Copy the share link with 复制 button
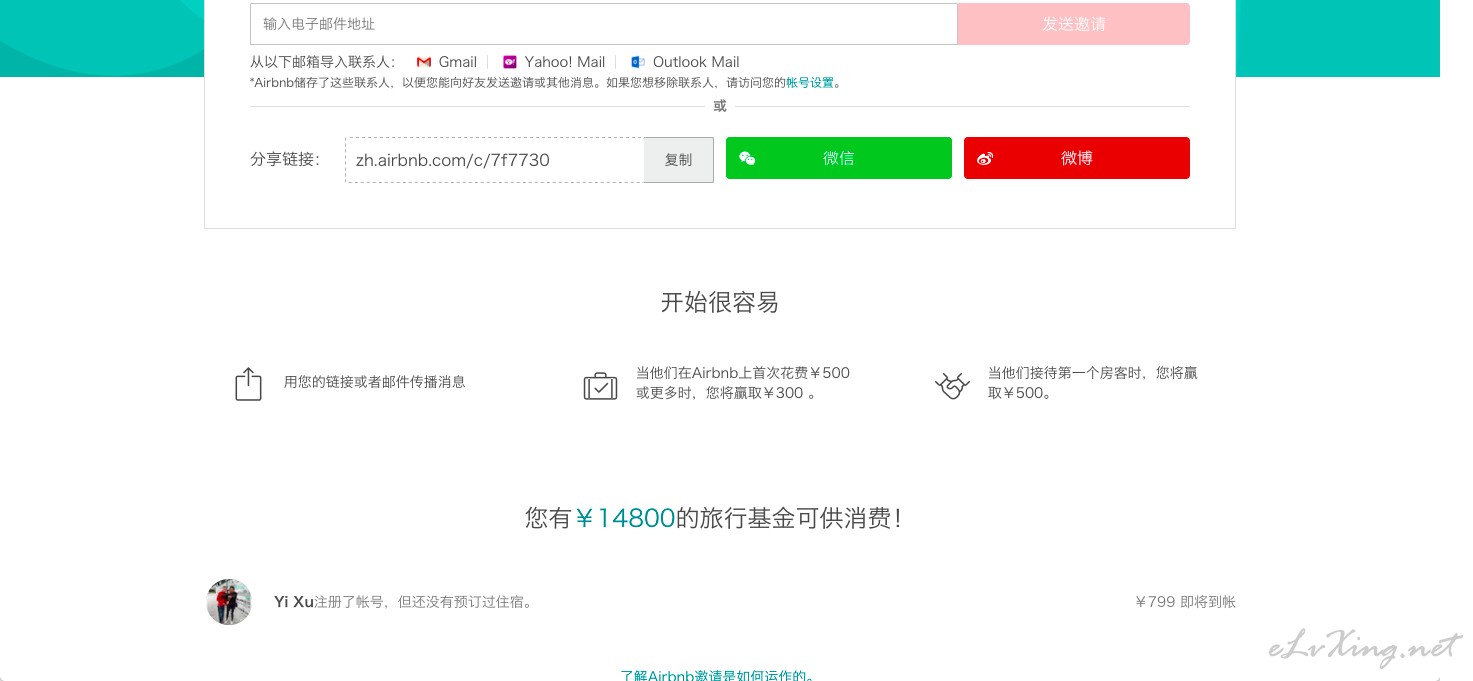Screen dimensions: 1473x681 679,160
